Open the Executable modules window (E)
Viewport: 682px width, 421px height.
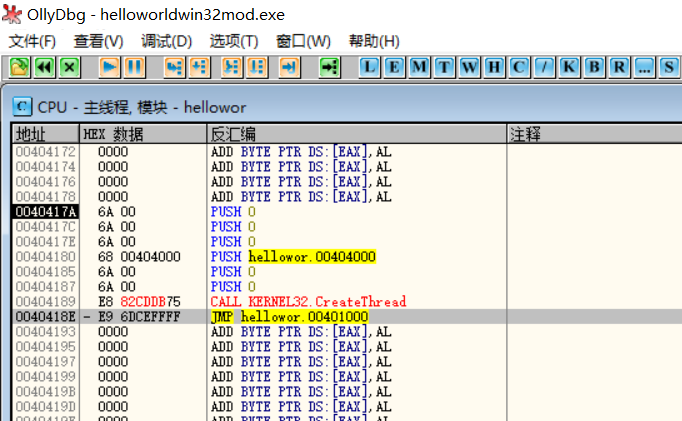point(394,67)
